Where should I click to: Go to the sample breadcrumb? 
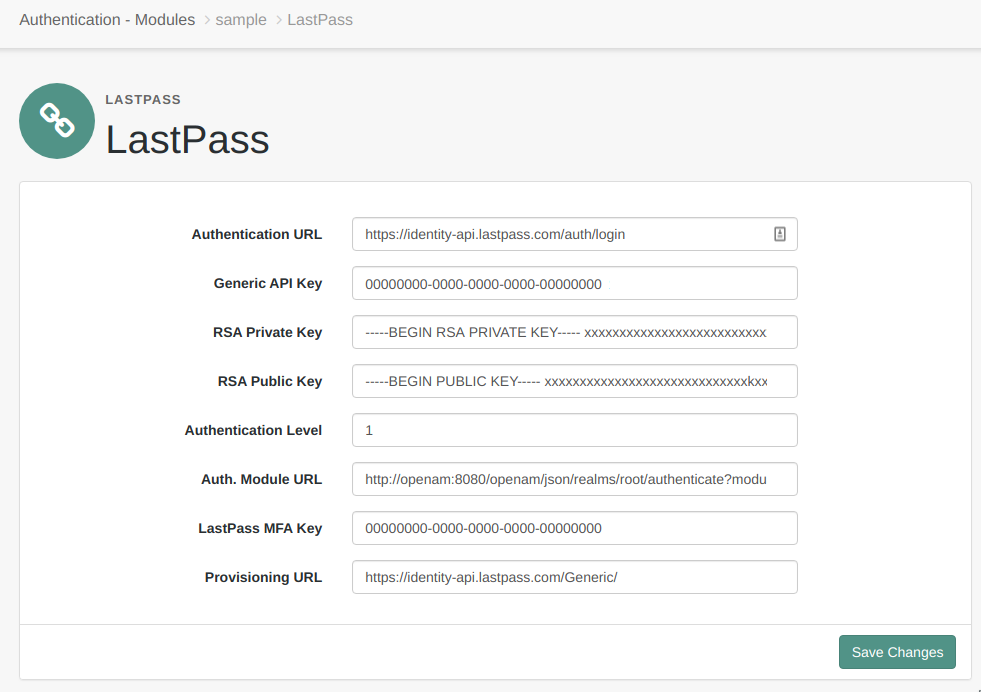(x=241, y=20)
